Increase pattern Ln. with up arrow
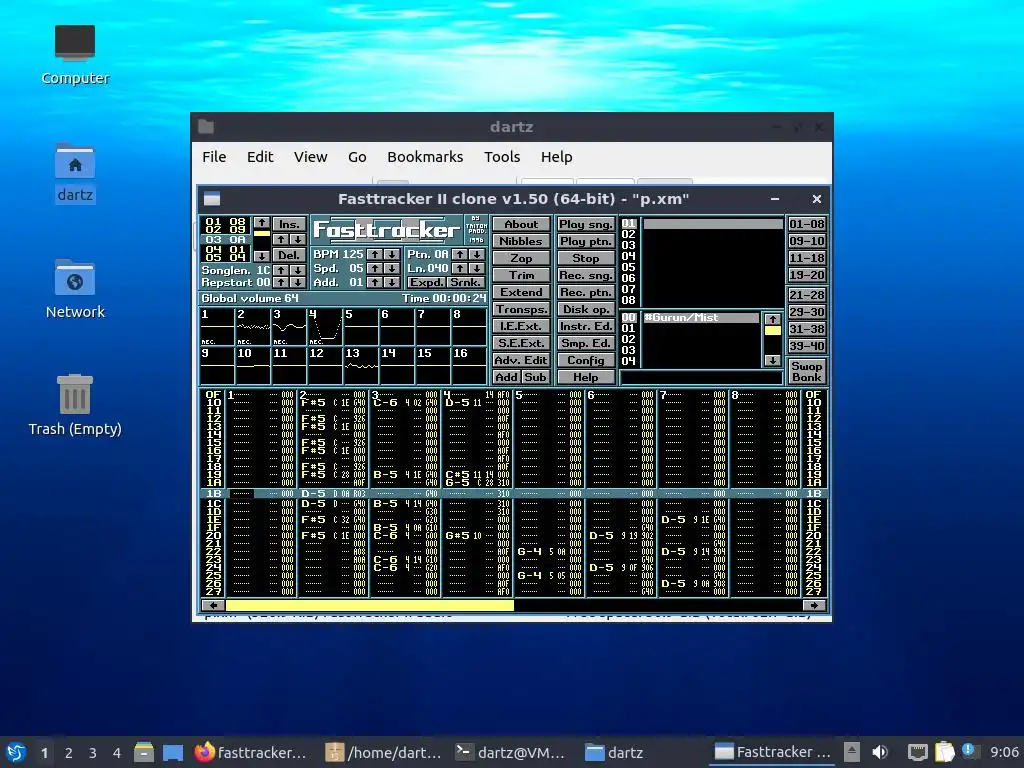The image size is (1024, 768). tap(460, 268)
